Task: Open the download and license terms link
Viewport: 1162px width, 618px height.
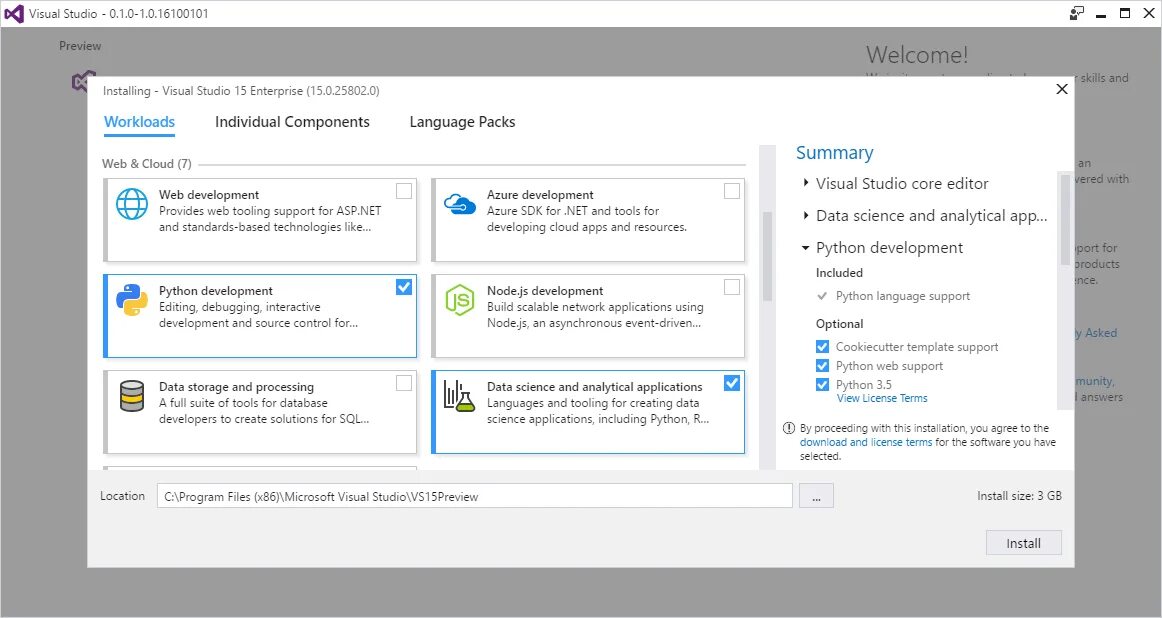Action: coord(866,442)
